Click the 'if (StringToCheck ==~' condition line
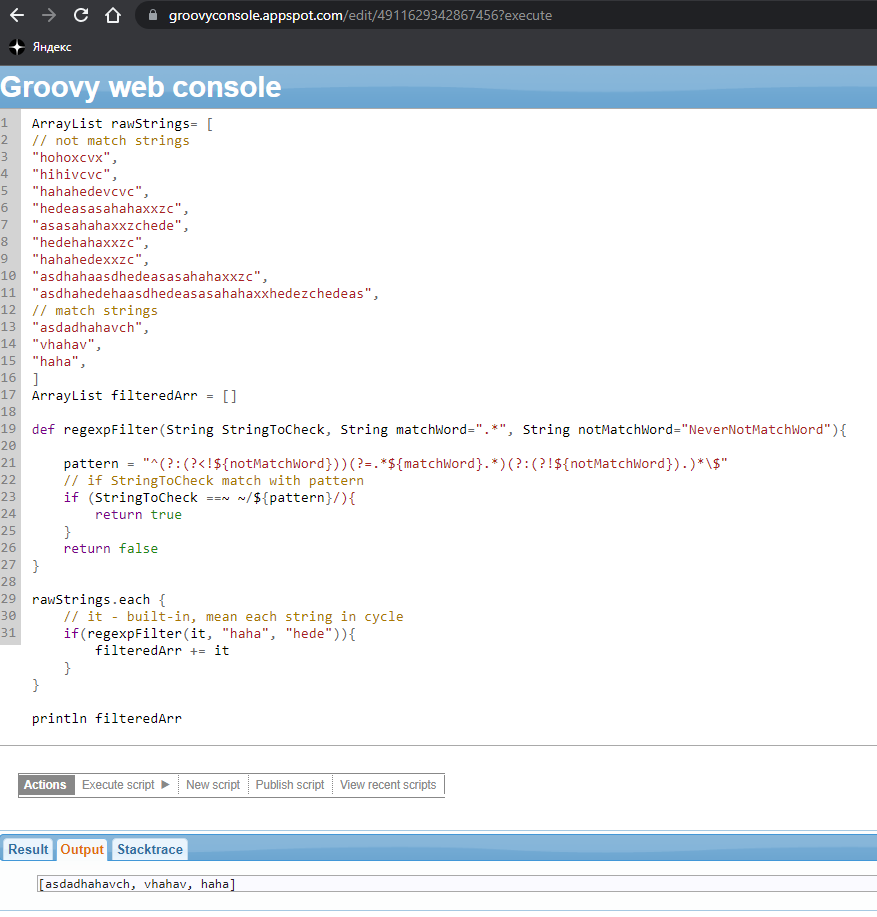 209,498
